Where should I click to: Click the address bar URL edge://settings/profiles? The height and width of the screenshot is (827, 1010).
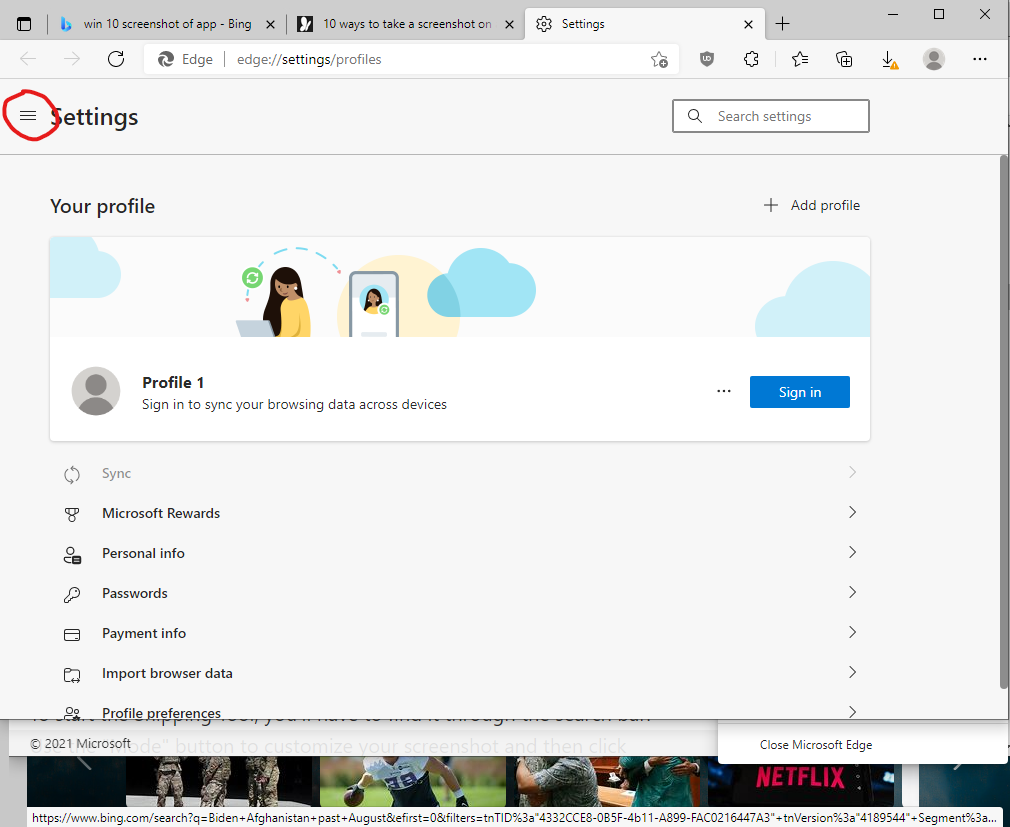click(x=309, y=59)
